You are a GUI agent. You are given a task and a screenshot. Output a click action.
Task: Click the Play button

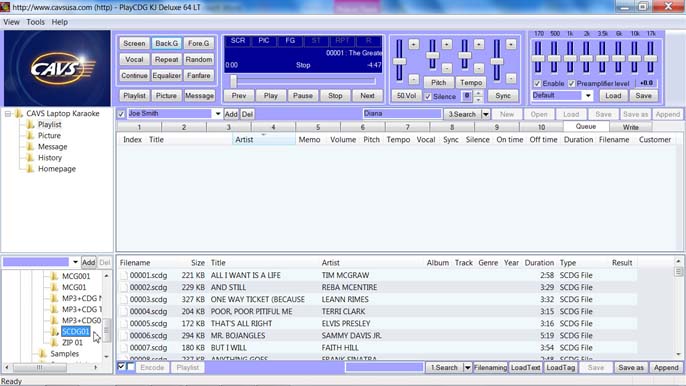(270, 95)
